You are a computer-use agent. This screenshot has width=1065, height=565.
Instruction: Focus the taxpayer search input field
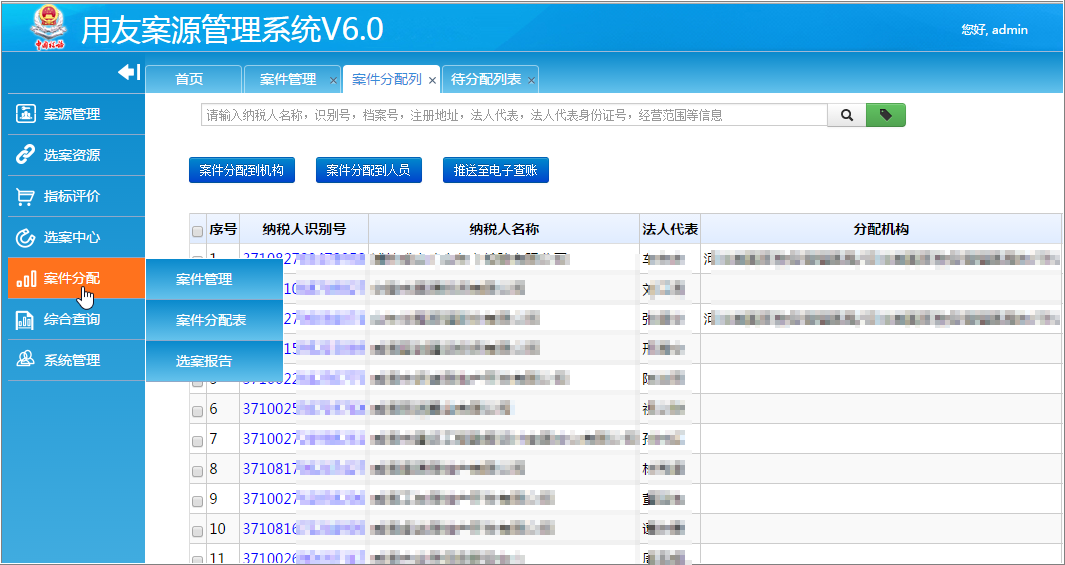514,115
